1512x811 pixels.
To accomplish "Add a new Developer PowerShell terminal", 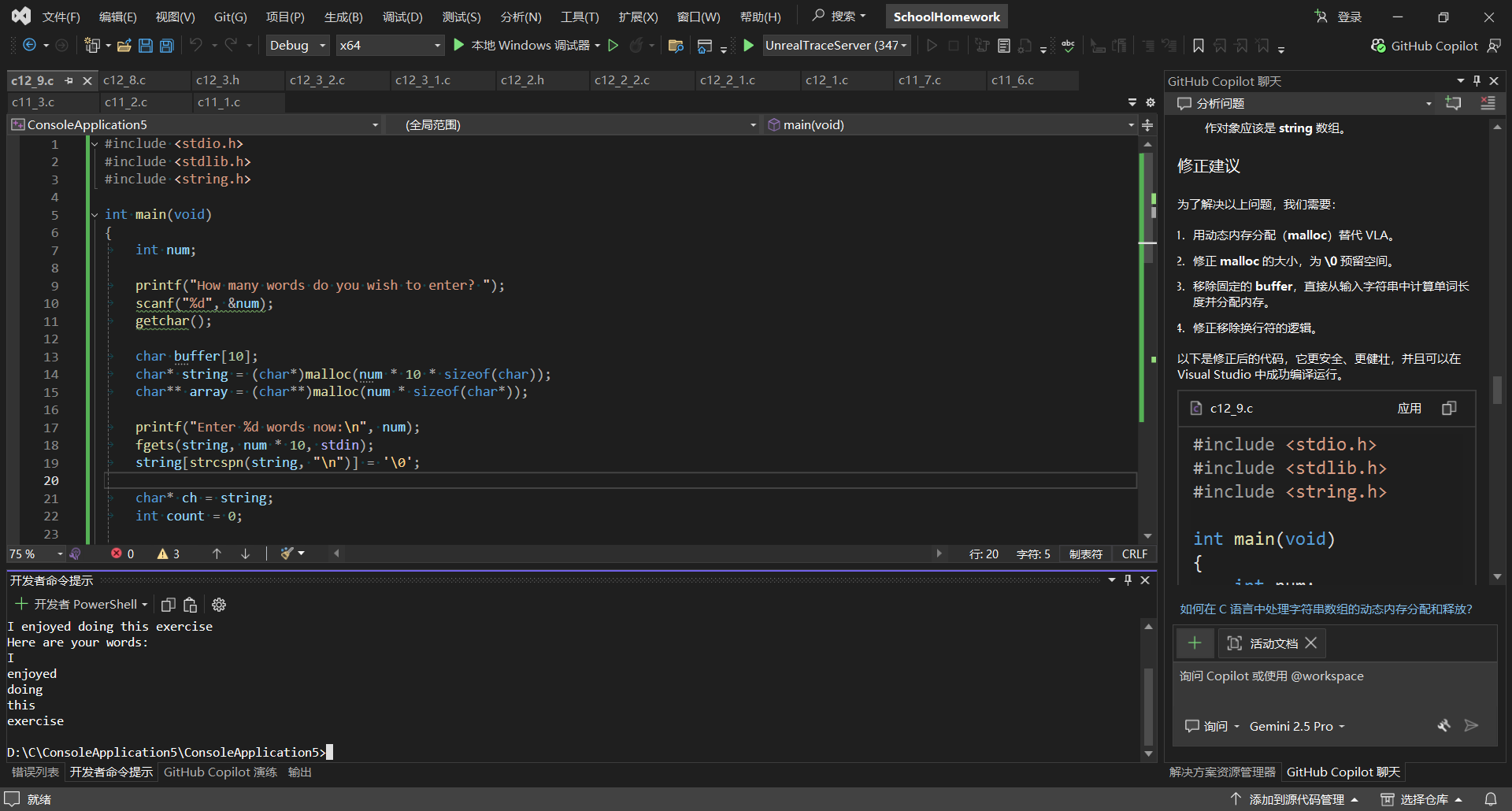I will [x=21, y=604].
